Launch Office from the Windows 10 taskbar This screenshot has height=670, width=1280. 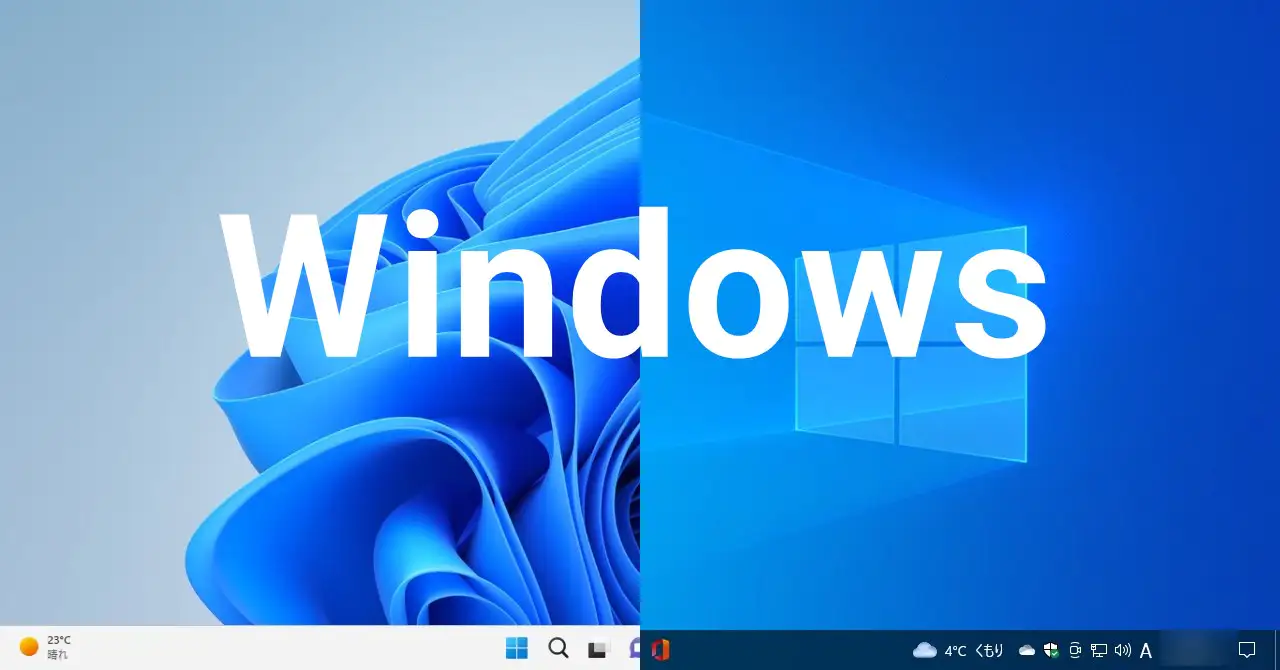[660, 649]
